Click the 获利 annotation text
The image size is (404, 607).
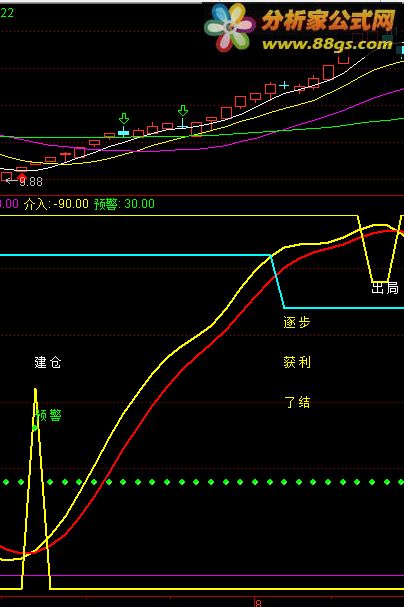[x=297, y=362]
